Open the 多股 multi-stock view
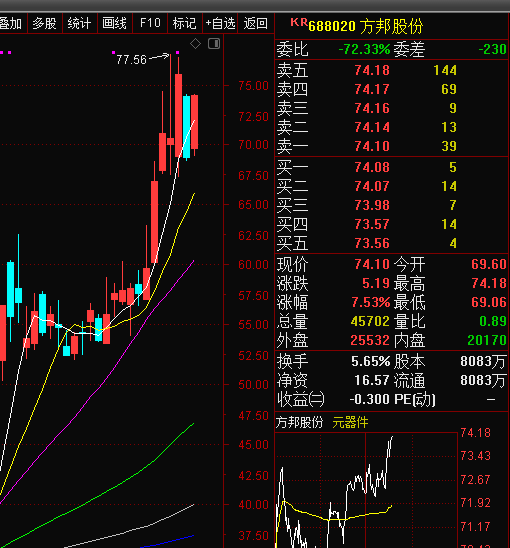Screen dimensions: 510x548 [45, 23]
